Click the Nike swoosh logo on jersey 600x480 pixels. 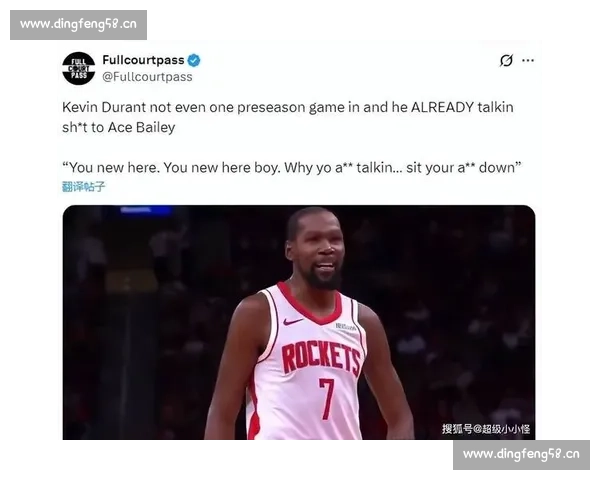coord(293,322)
